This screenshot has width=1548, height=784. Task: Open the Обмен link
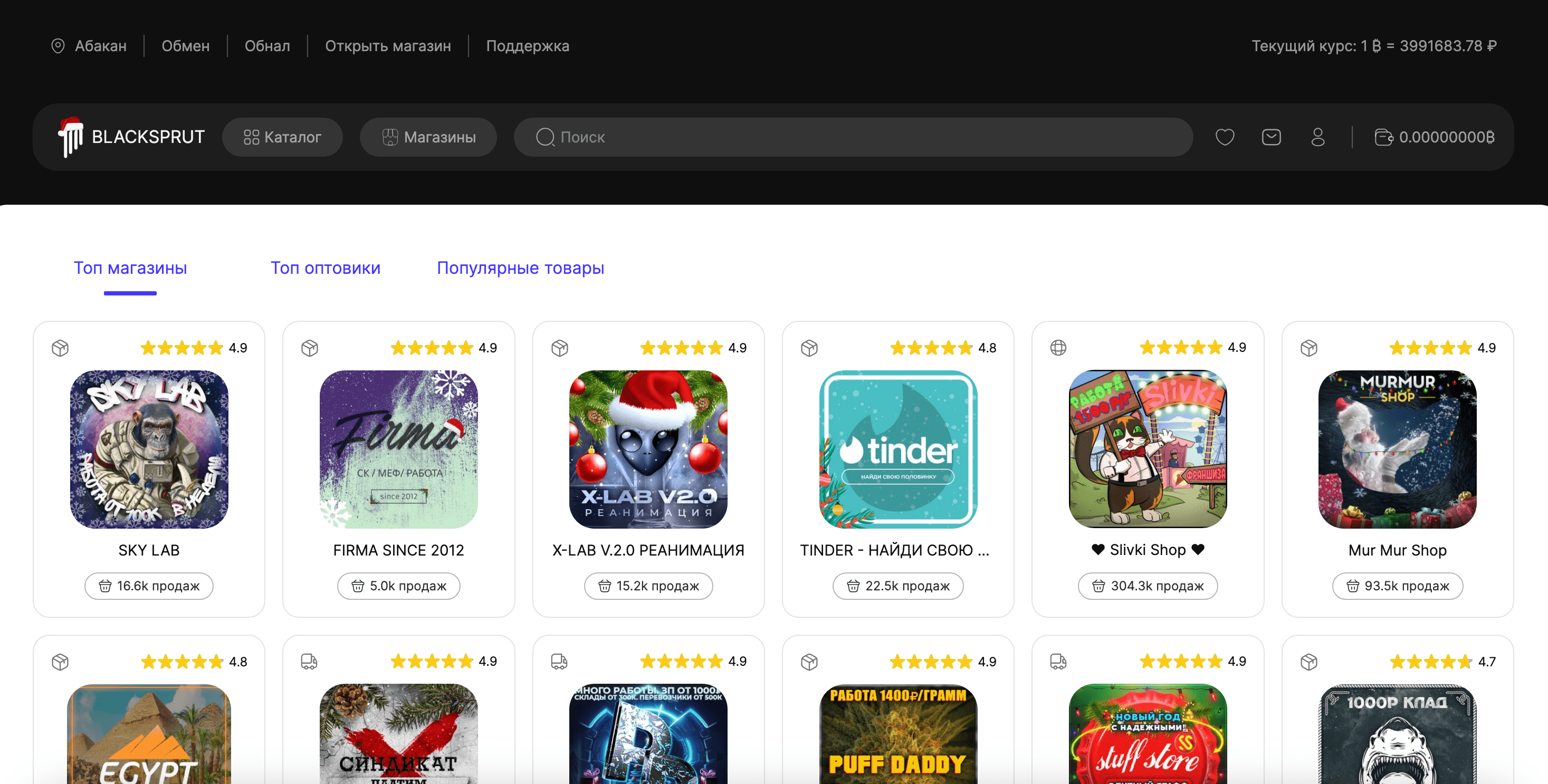pyautogui.click(x=186, y=46)
